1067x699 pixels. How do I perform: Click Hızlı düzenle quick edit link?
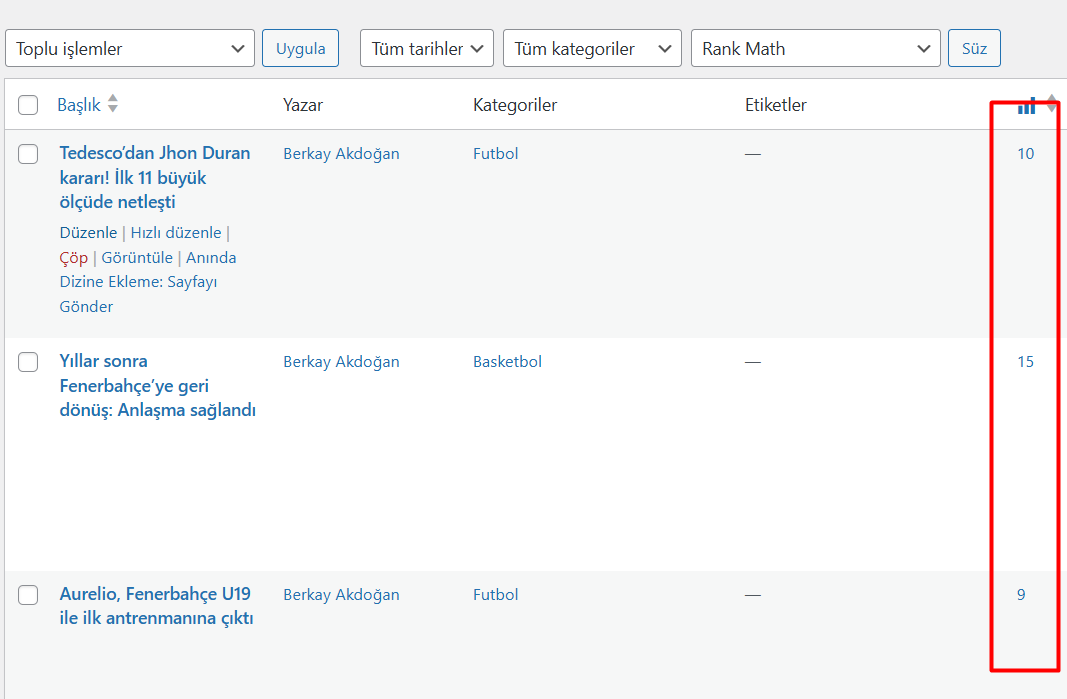tap(176, 233)
